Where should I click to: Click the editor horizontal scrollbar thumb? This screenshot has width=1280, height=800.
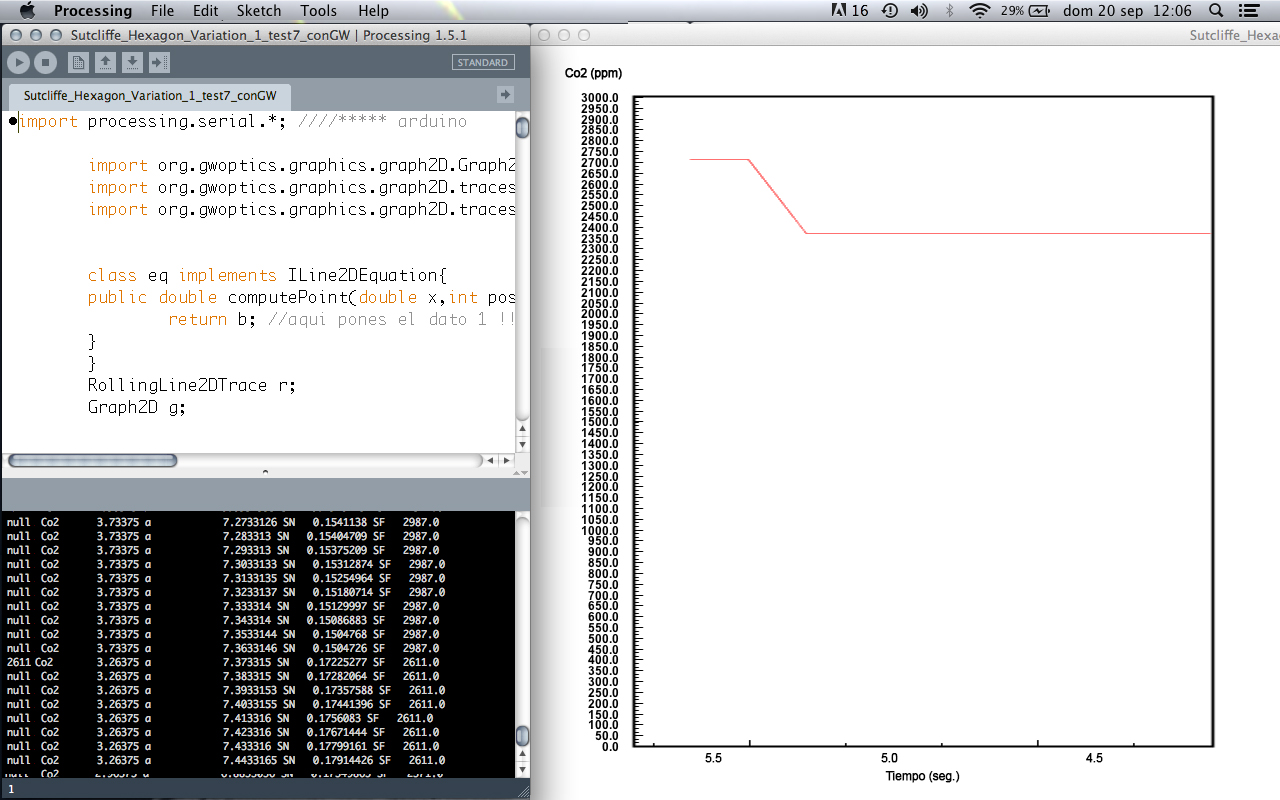[x=93, y=461]
